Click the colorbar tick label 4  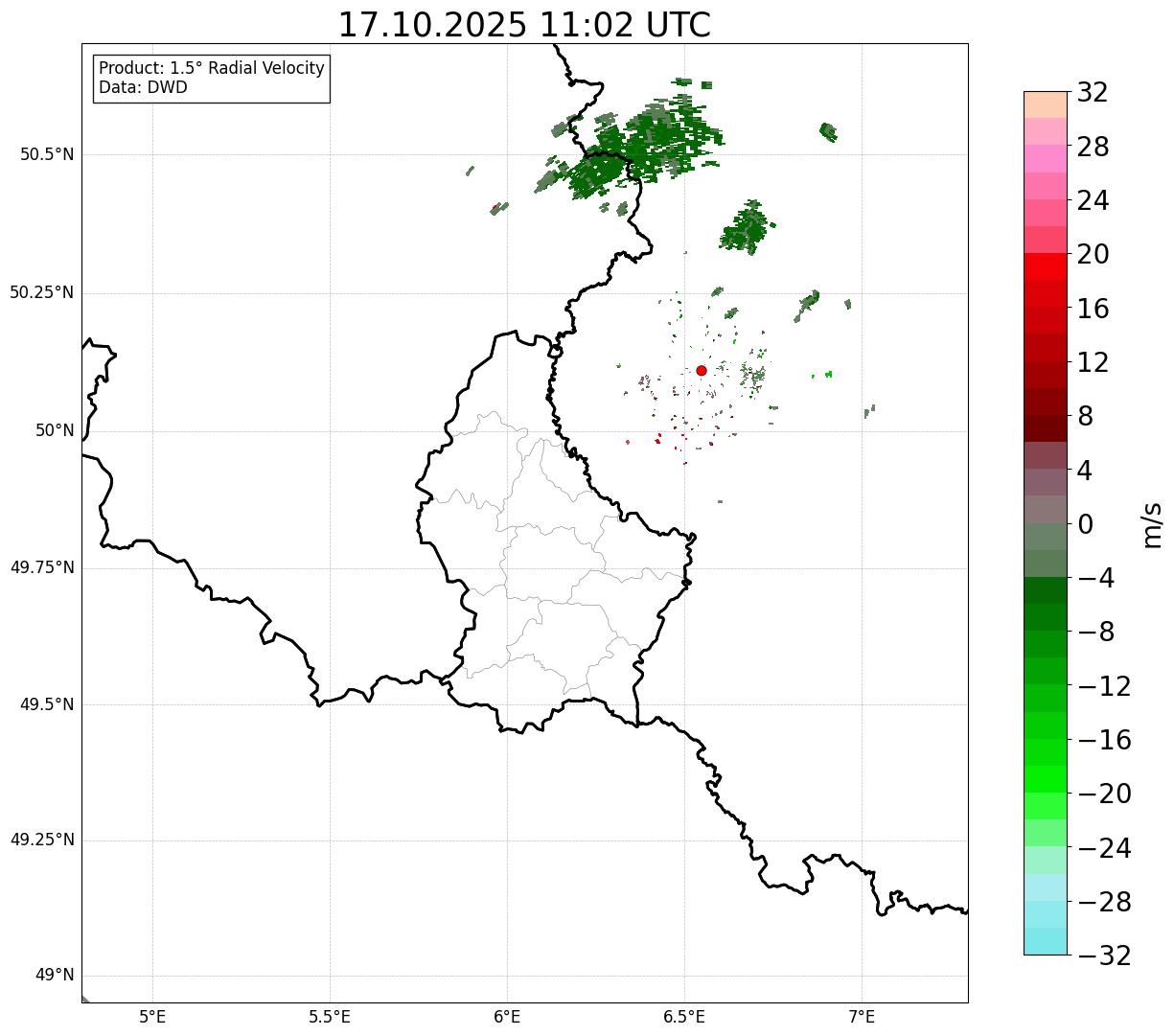point(1085,471)
